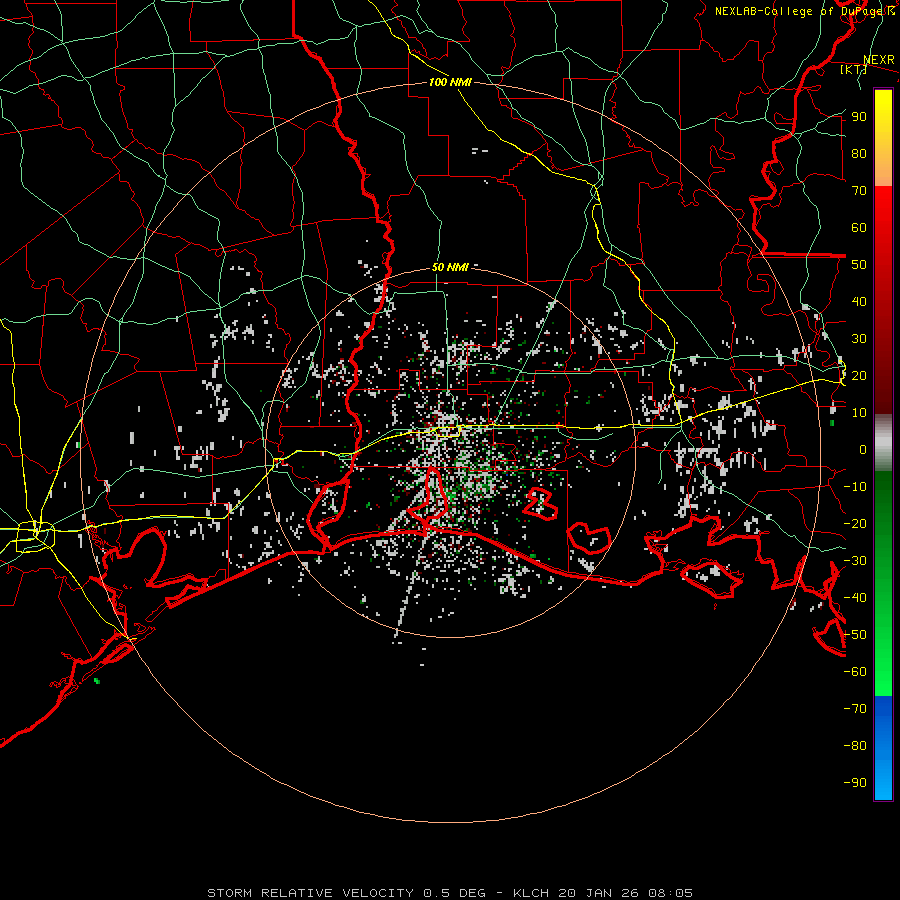Click the "NEXR" label above the color bar
Image resolution: width=900 pixels, height=900 pixels.
pyautogui.click(x=878, y=60)
